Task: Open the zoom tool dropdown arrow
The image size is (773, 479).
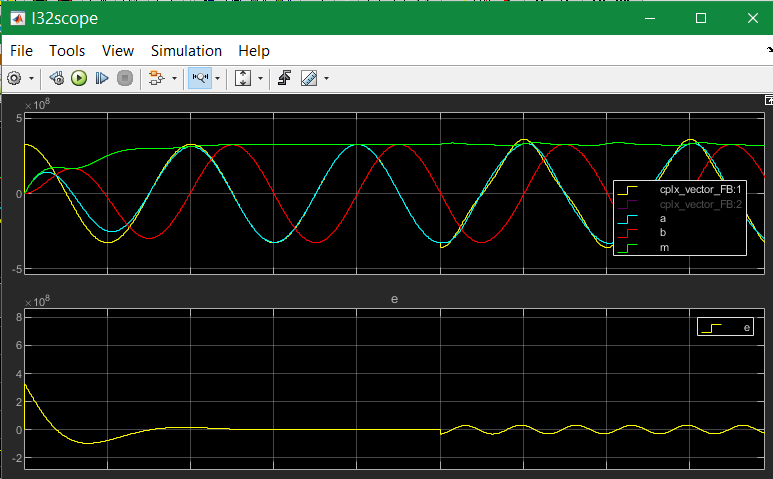Action: pyautogui.click(x=217, y=78)
